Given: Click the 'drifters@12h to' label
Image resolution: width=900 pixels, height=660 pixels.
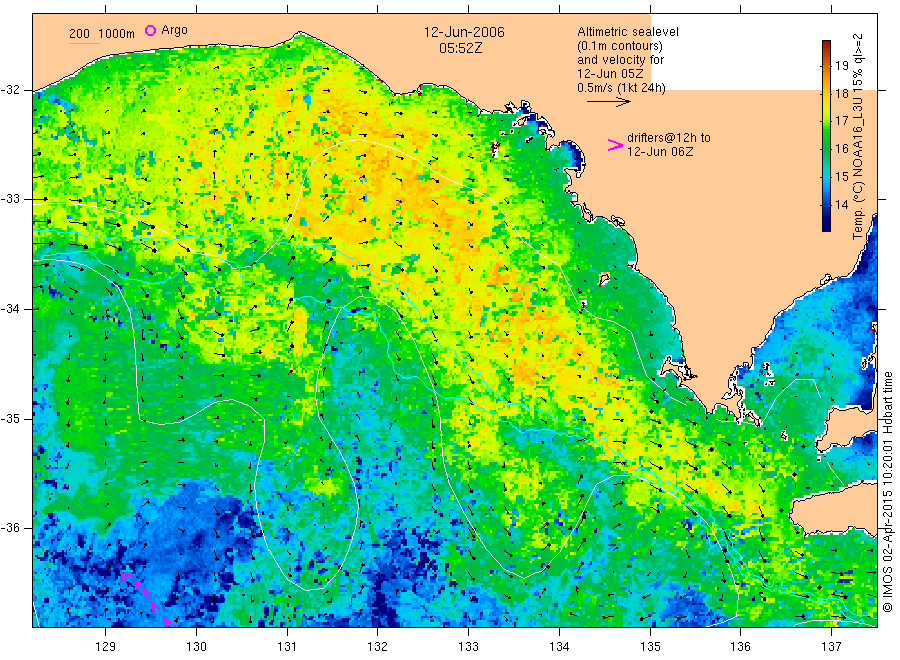Looking at the screenshot, I should point(669,138).
